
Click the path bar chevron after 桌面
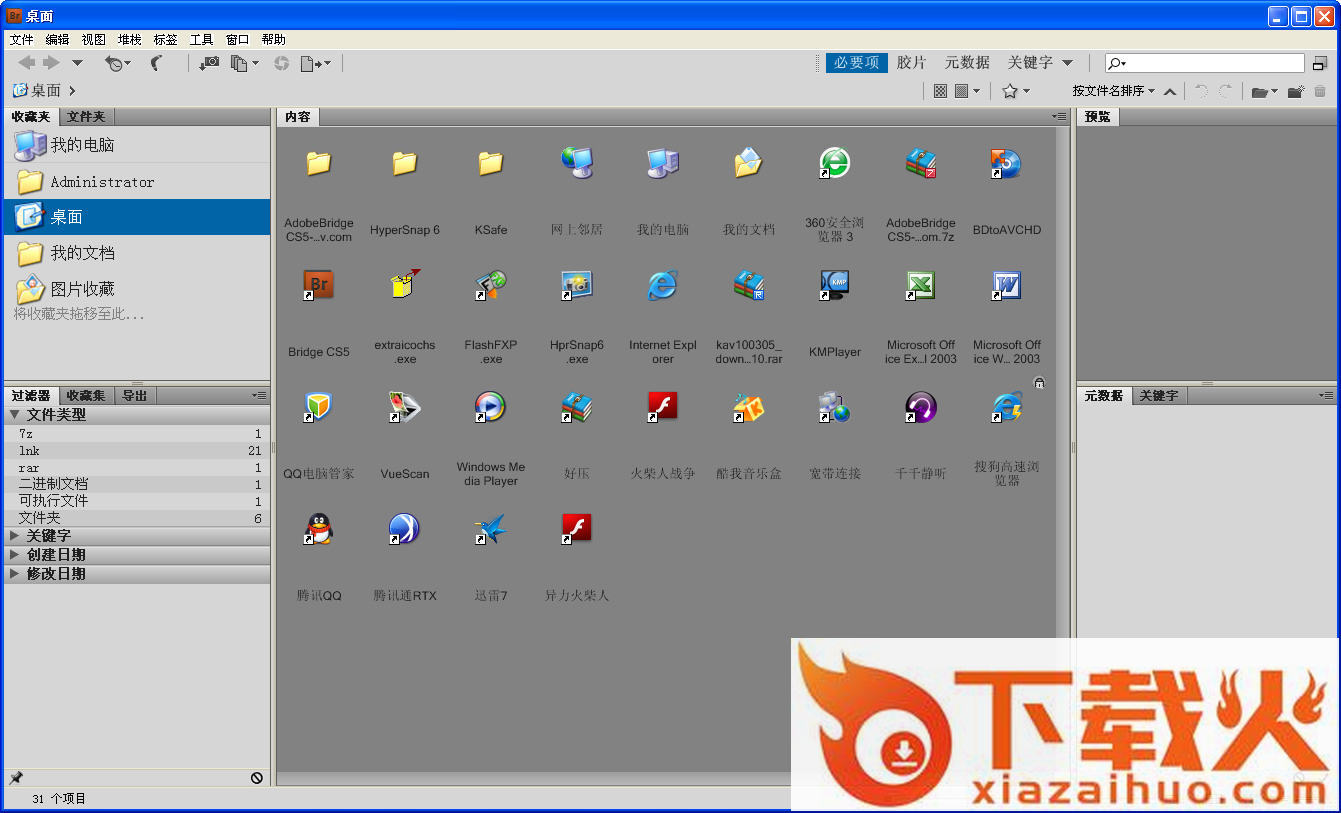tap(73, 91)
